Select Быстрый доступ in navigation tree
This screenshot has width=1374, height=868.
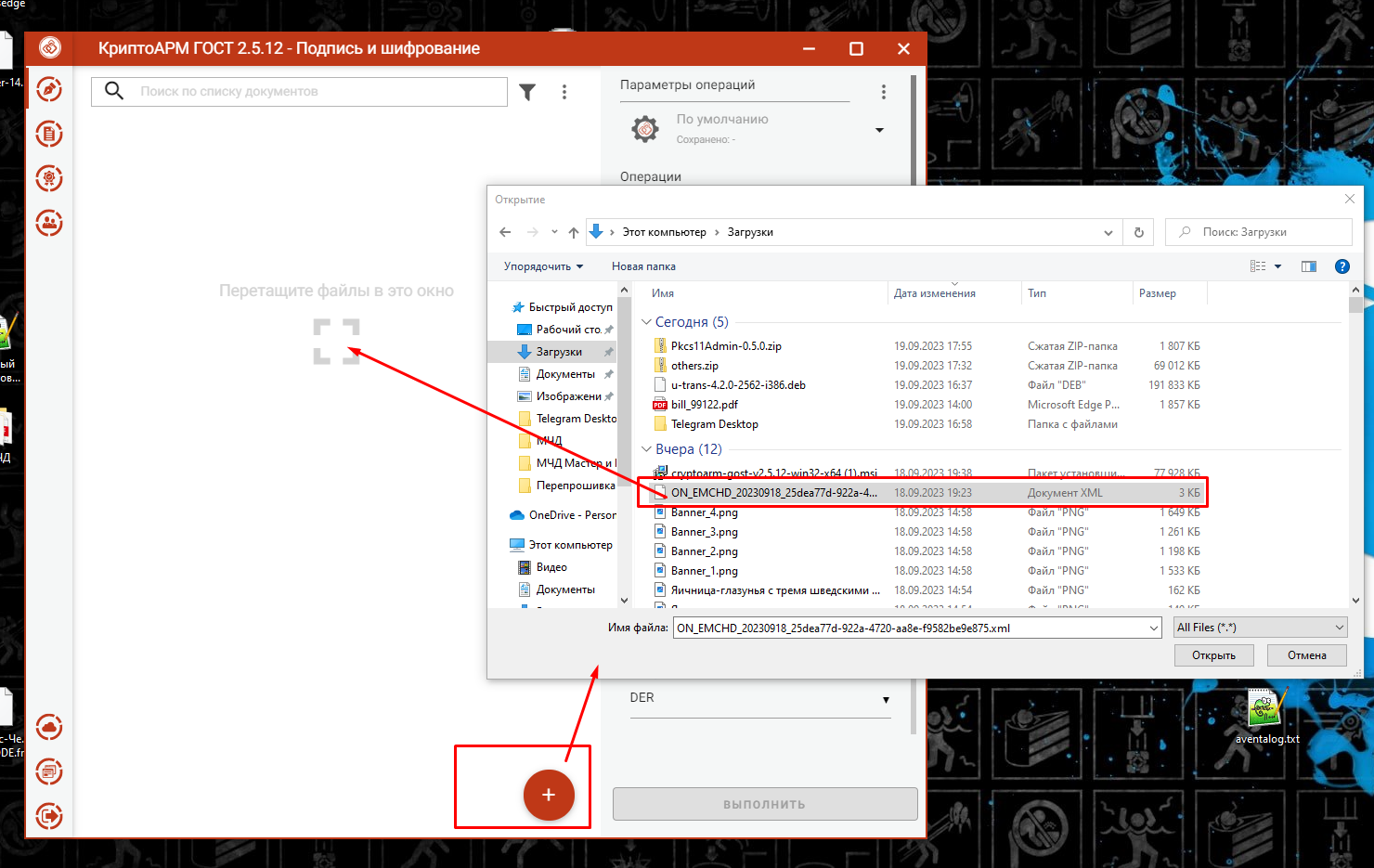562,307
